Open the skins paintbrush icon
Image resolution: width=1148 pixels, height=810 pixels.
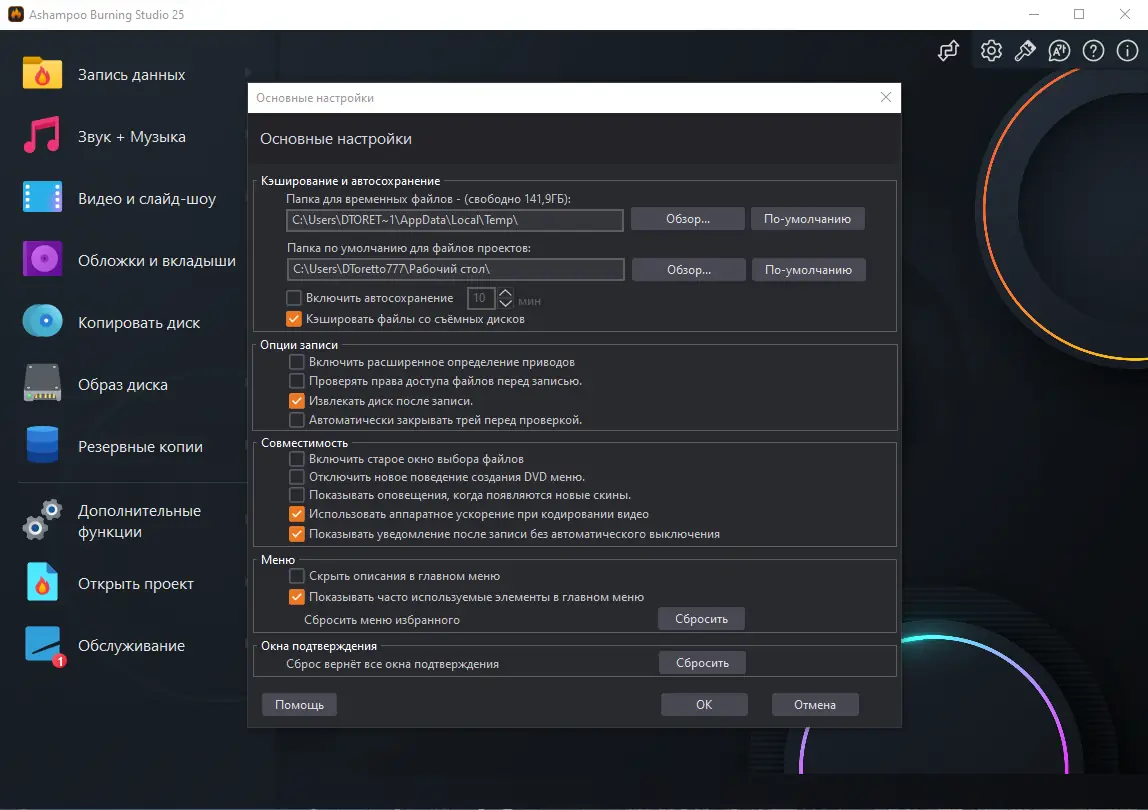tap(1024, 50)
